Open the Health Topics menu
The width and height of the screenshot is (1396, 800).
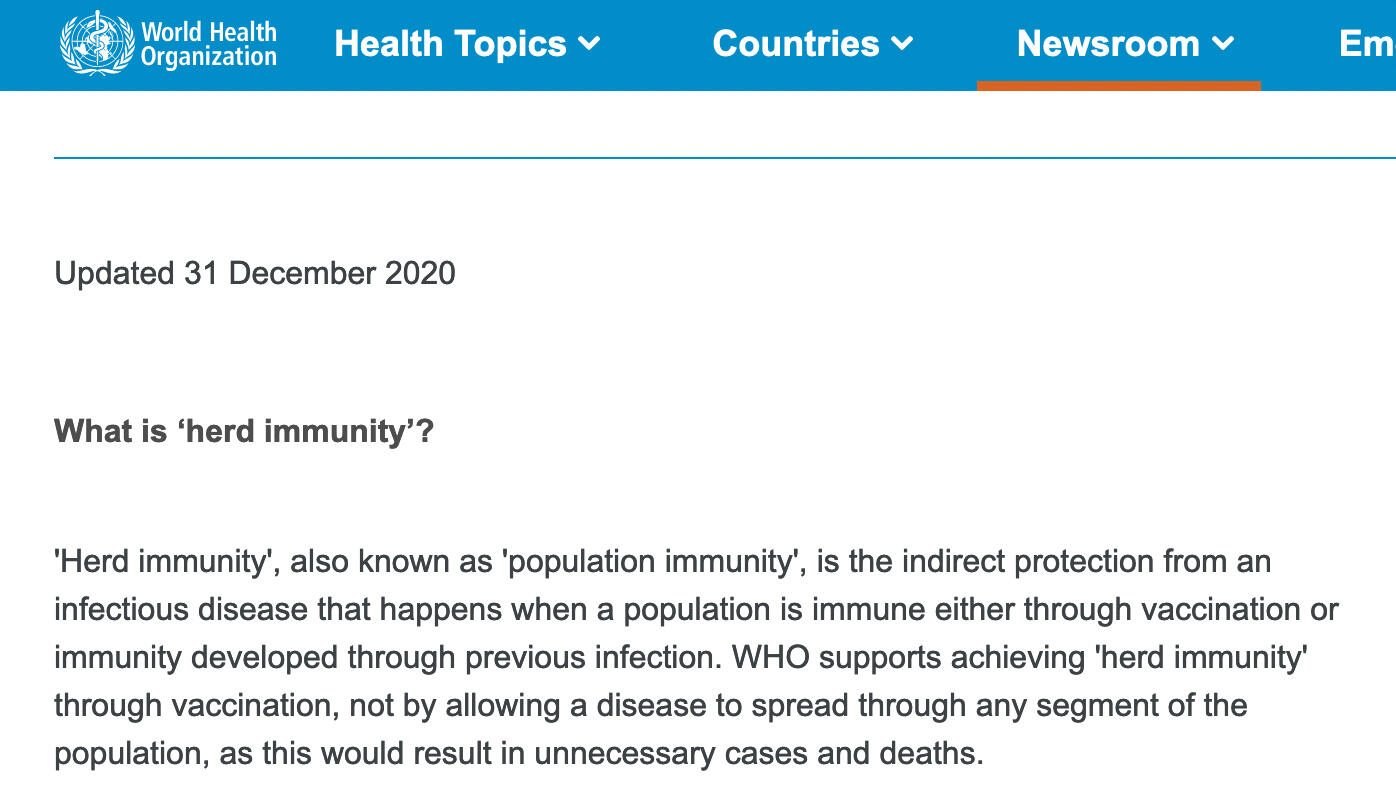coord(450,44)
